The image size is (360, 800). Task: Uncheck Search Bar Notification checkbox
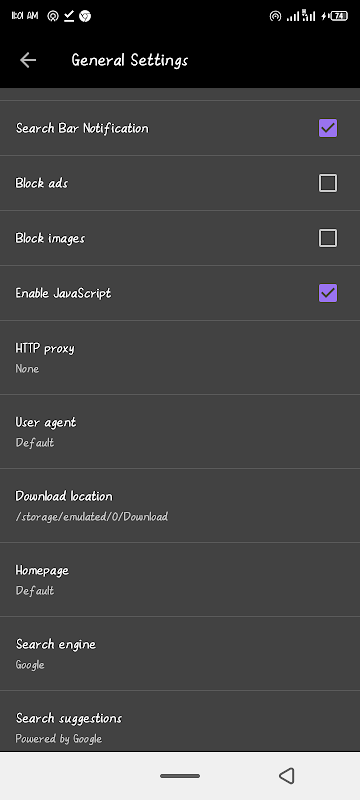point(328,128)
